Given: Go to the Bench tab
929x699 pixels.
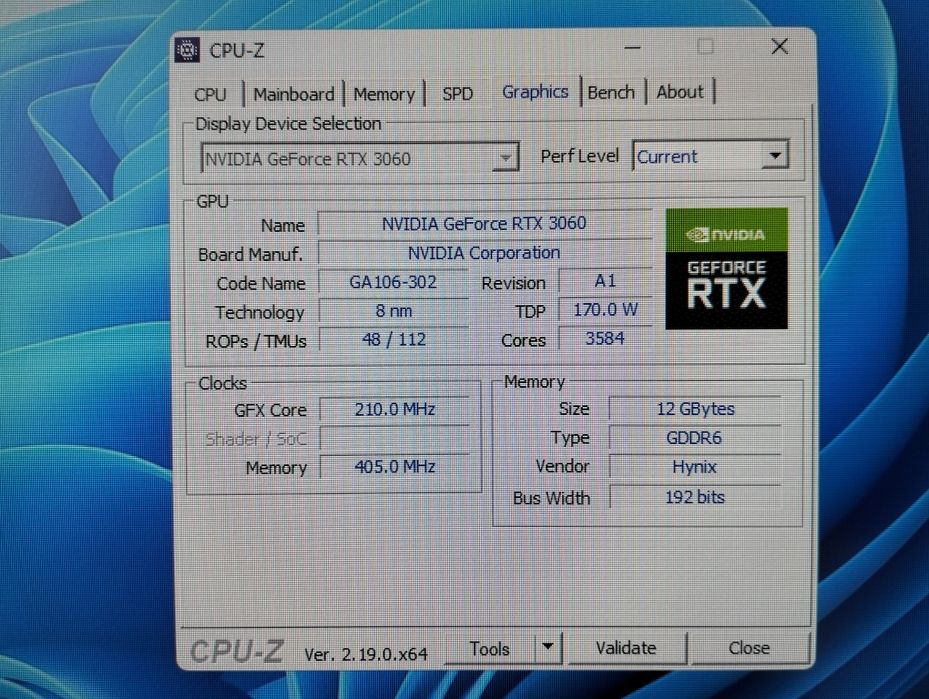Looking at the screenshot, I should pyautogui.click(x=611, y=92).
